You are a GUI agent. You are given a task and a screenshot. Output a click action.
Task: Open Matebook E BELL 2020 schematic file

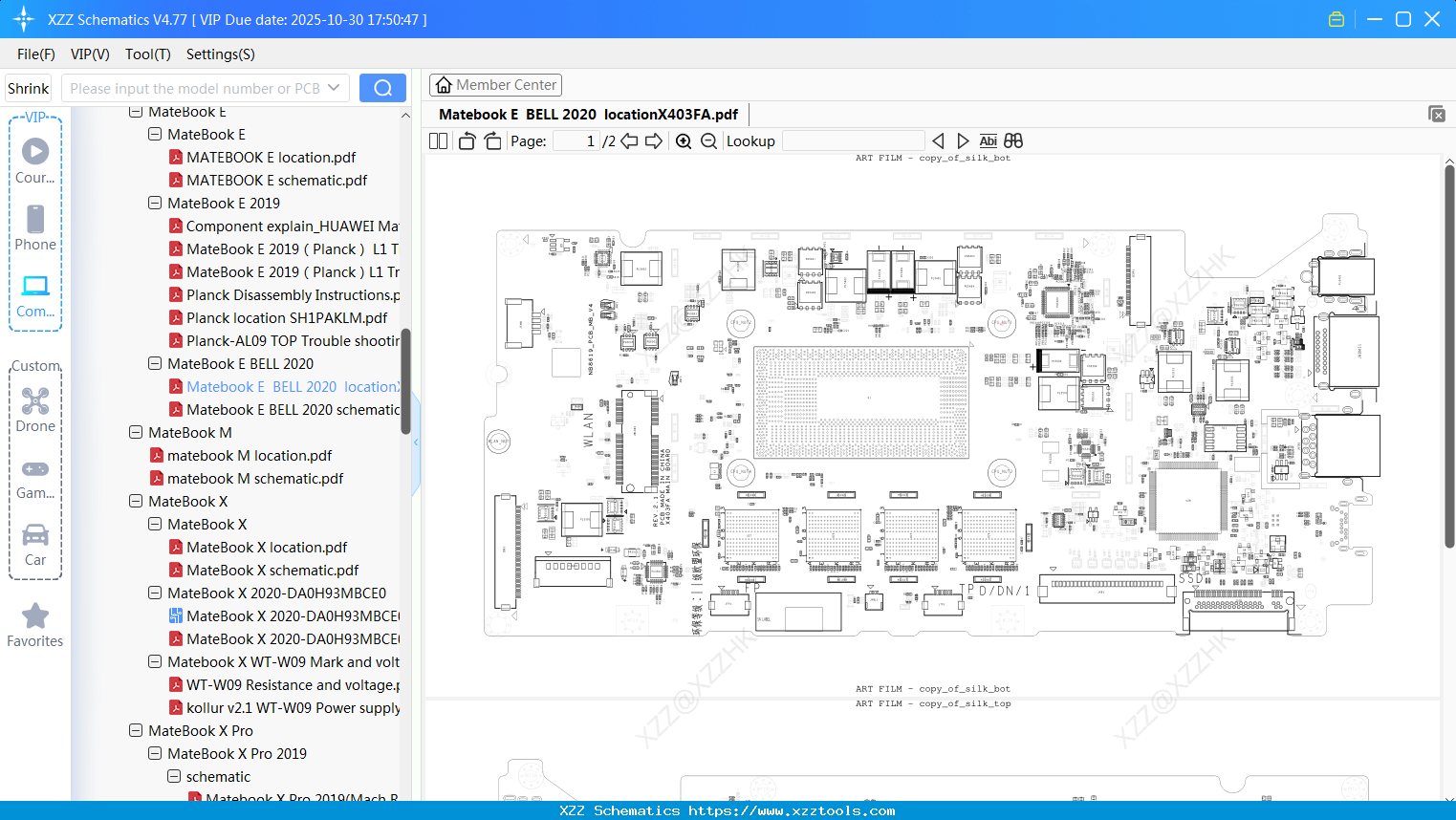pyautogui.click(x=293, y=410)
